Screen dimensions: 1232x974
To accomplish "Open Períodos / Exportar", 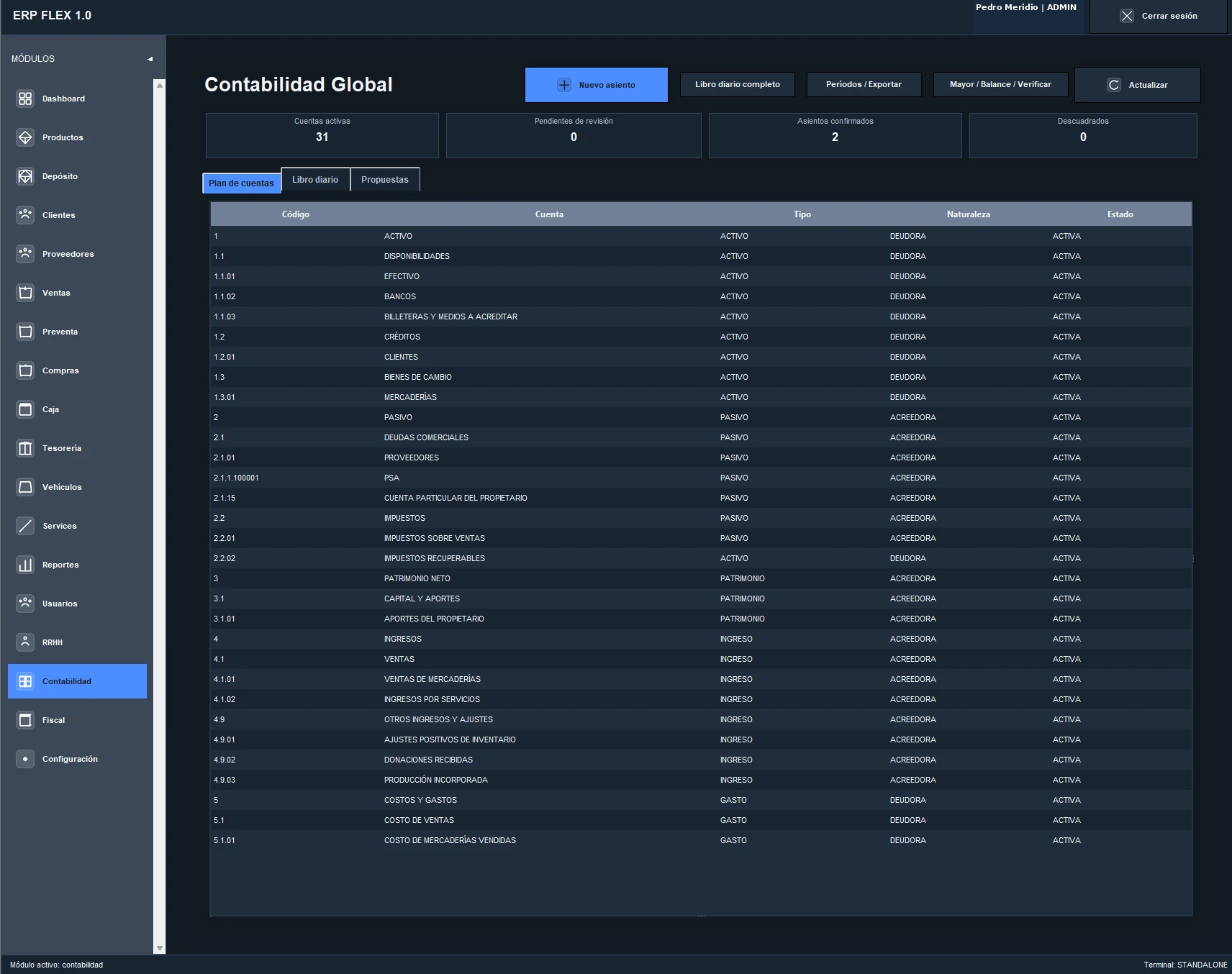I will [x=864, y=84].
